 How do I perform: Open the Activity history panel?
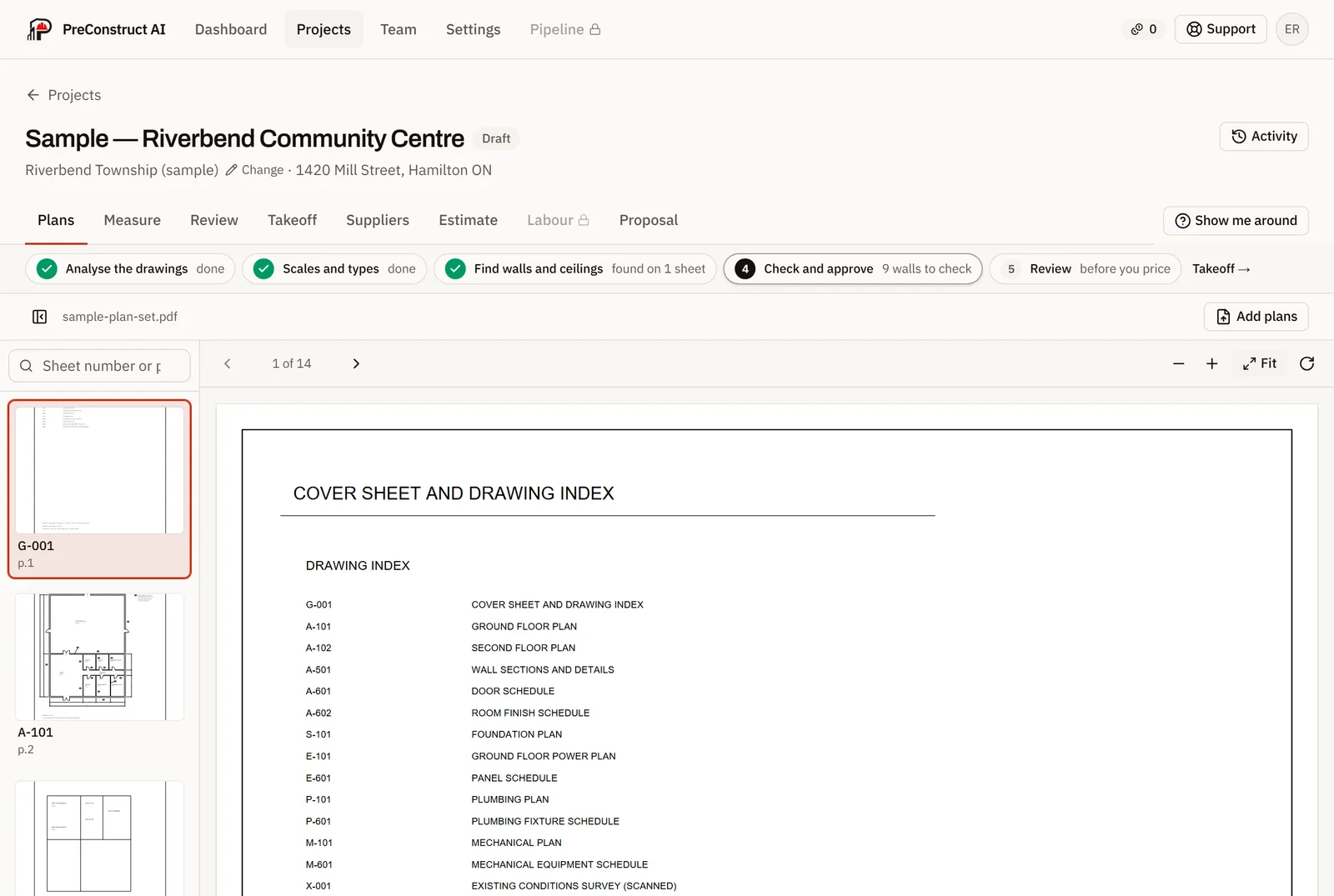tap(1264, 137)
